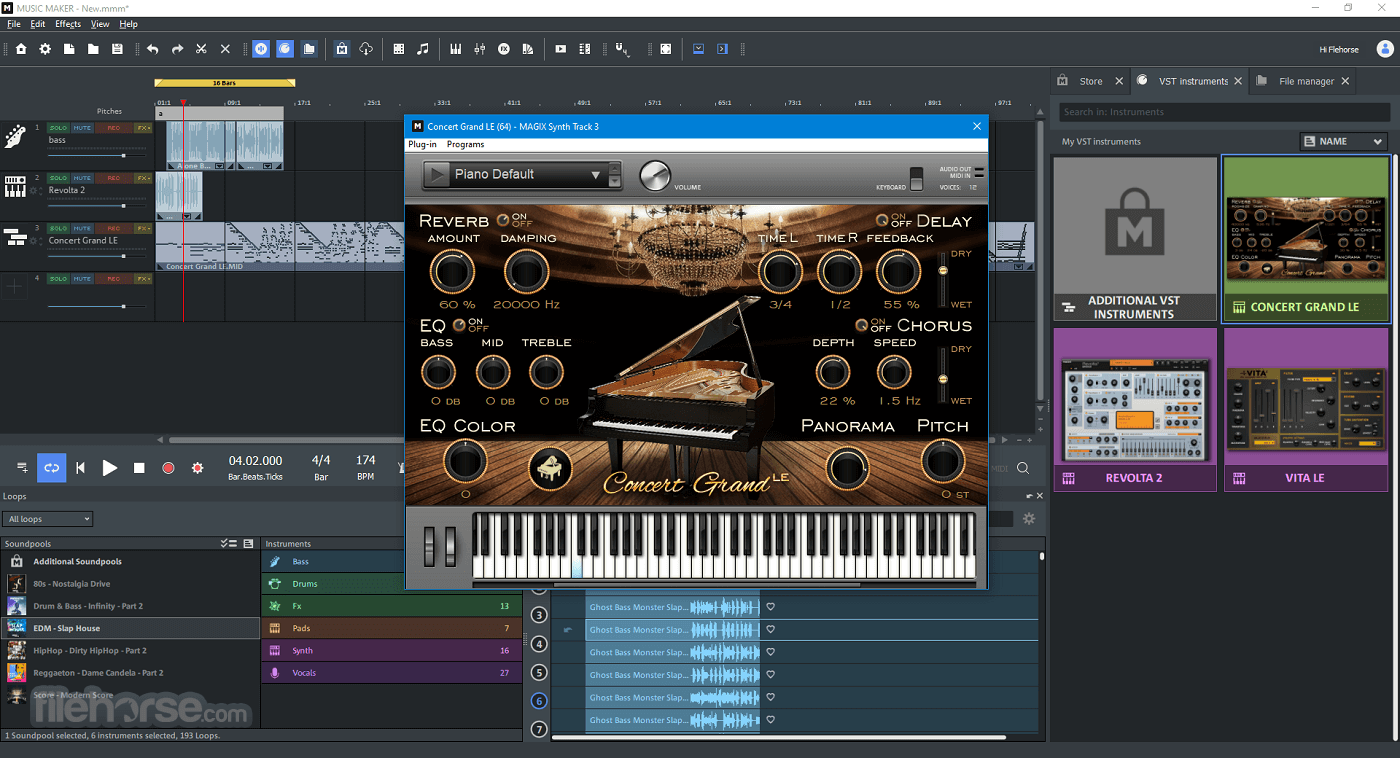The width and height of the screenshot is (1400, 758).
Task: Select the scissors cut tool
Action: [x=201, y=49]
